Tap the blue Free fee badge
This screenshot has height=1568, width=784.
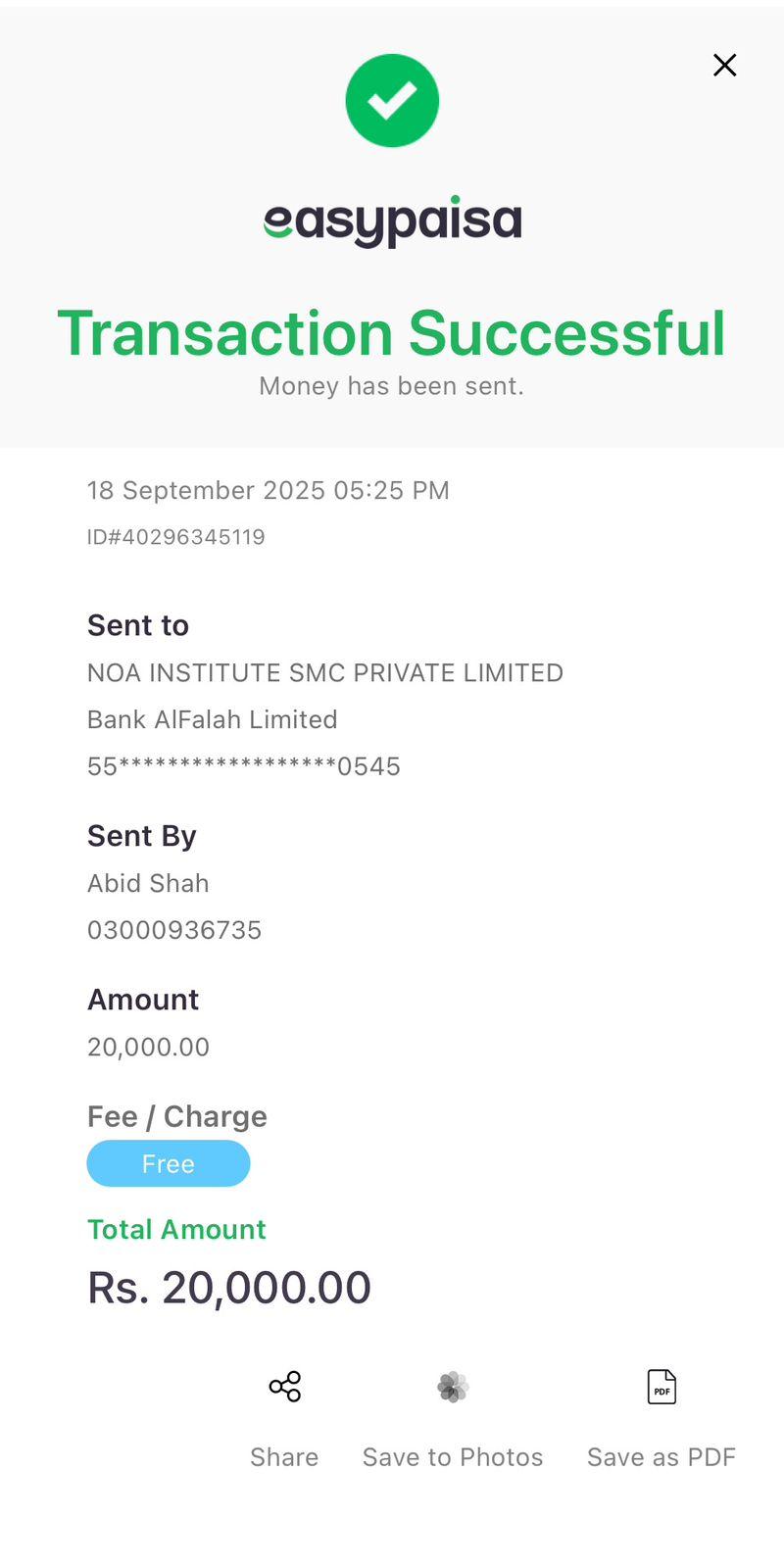pyautogui.click(x=169, y=1163)
